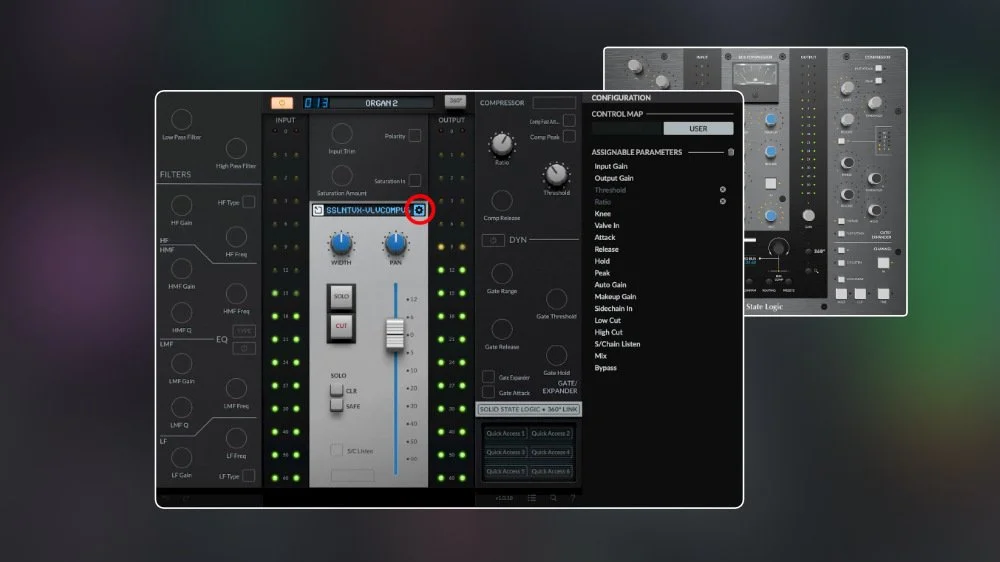Click the channel volume fader handle
This screenshot has height=562, width=1000.
coord(395,333)
